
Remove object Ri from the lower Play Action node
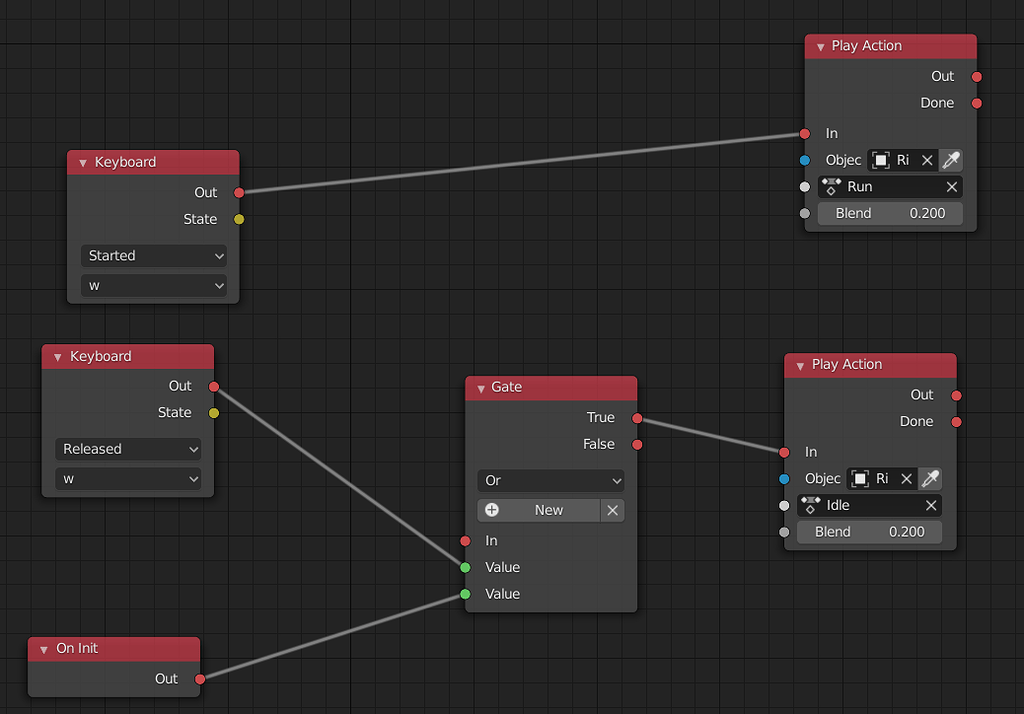click(x=906, y=478)
